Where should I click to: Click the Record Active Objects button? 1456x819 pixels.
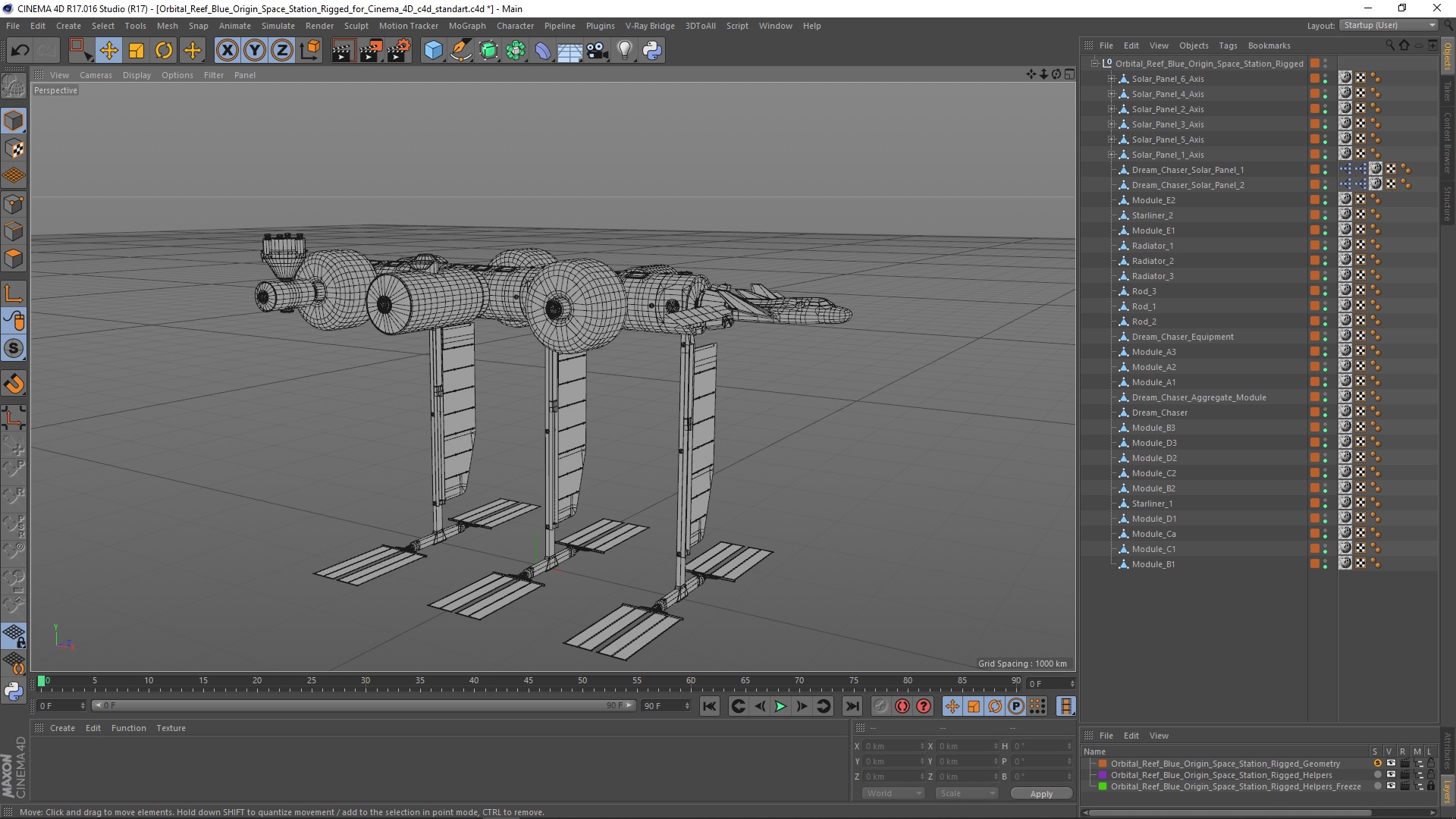[x=880, y=706]
